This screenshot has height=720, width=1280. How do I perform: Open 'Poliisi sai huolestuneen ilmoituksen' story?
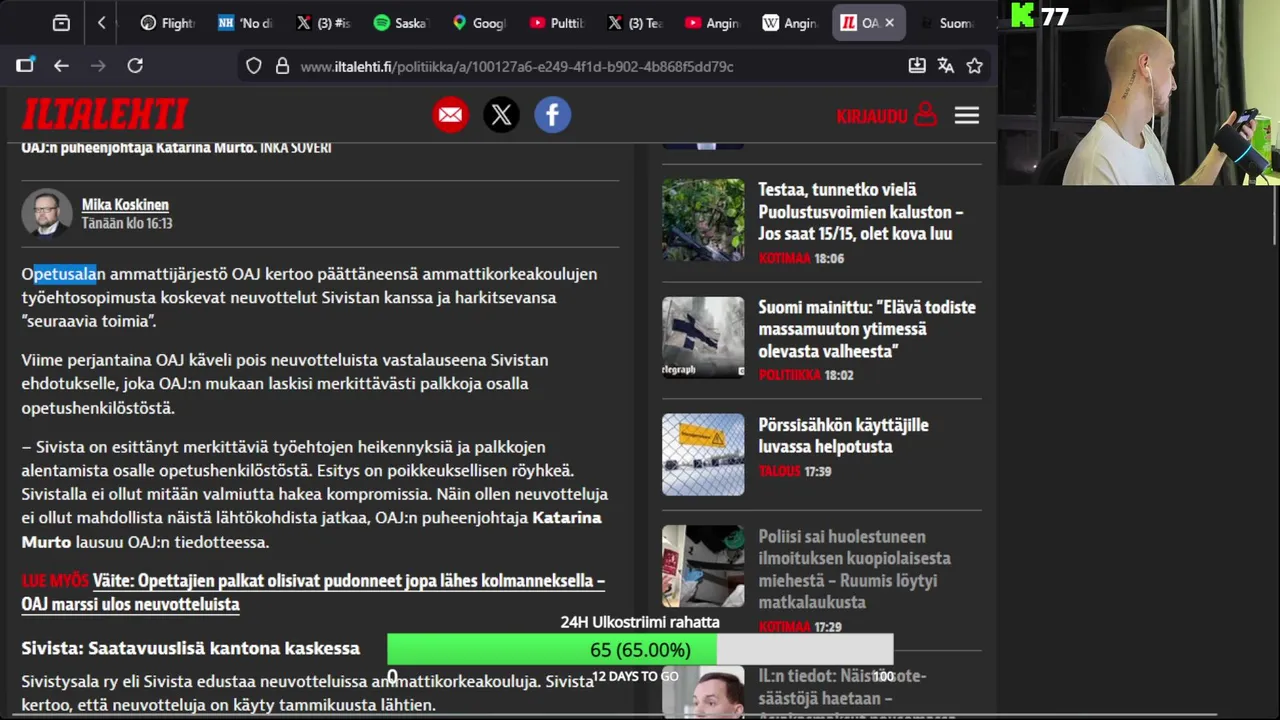(854, 569)
